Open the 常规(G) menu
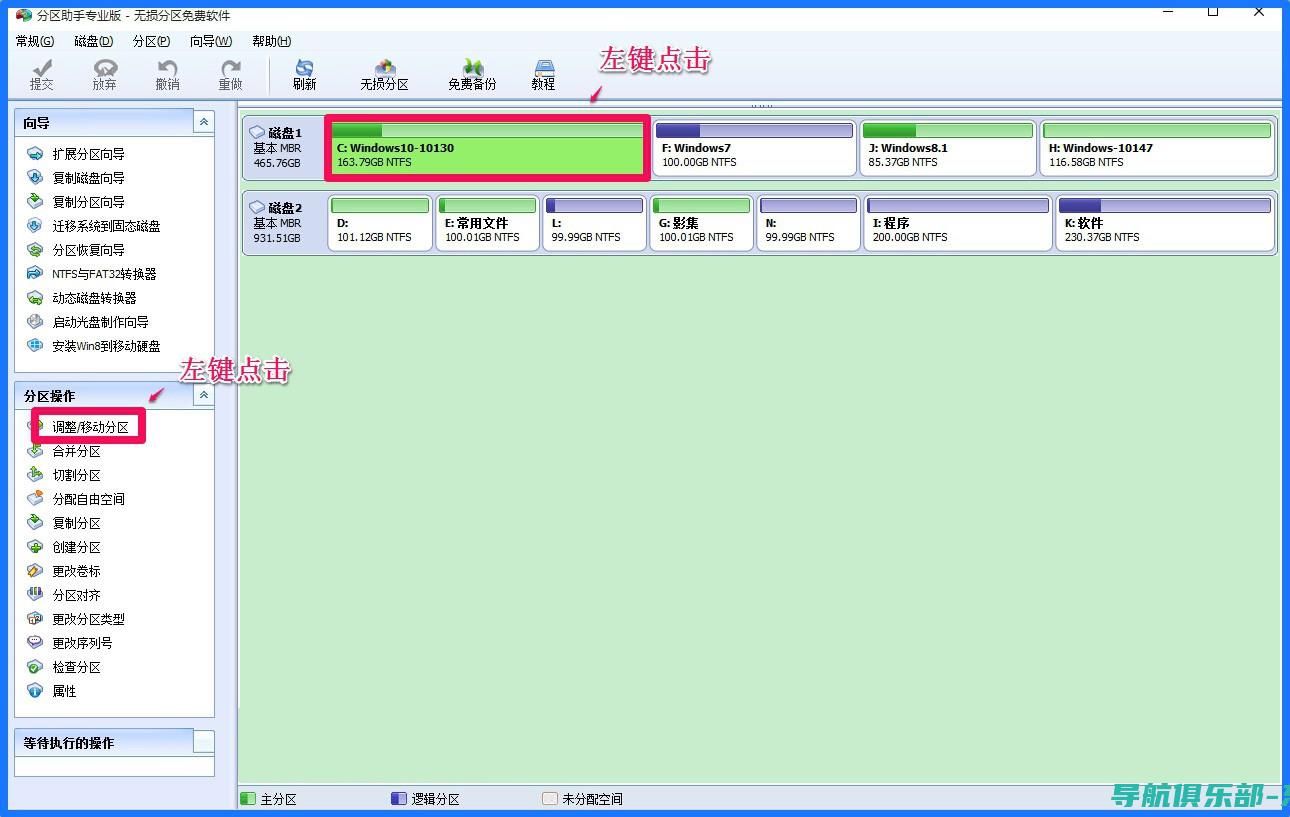This screenshot has width=1290, height=817. coord(35,41)
